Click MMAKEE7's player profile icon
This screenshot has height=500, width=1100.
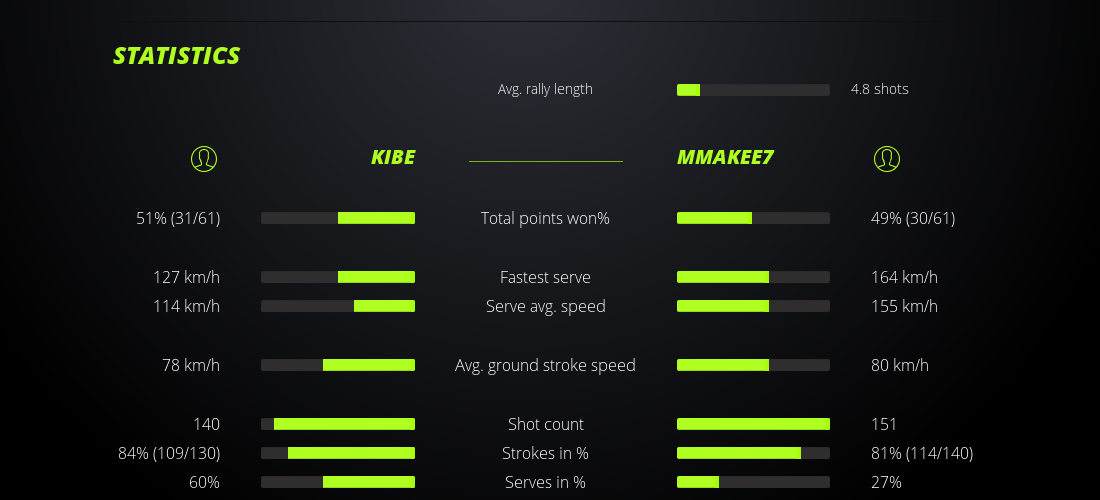(887, 158)
